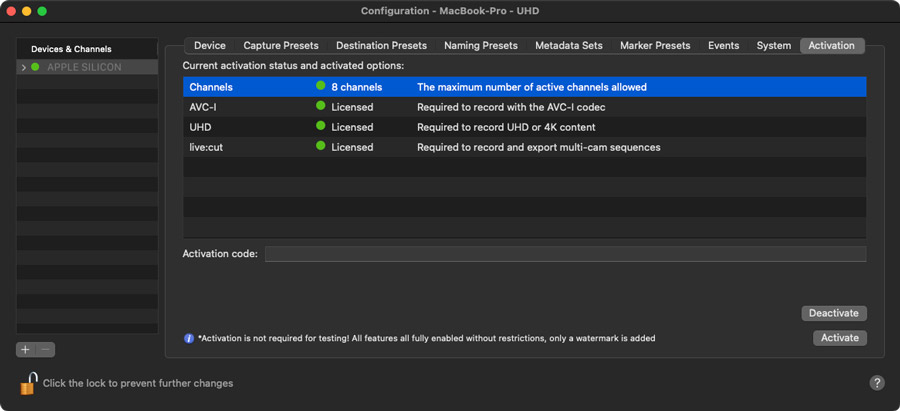Go to the Destination Presets tab
The height and width of the screenshot is (411, 900).
tap(381, 46)
